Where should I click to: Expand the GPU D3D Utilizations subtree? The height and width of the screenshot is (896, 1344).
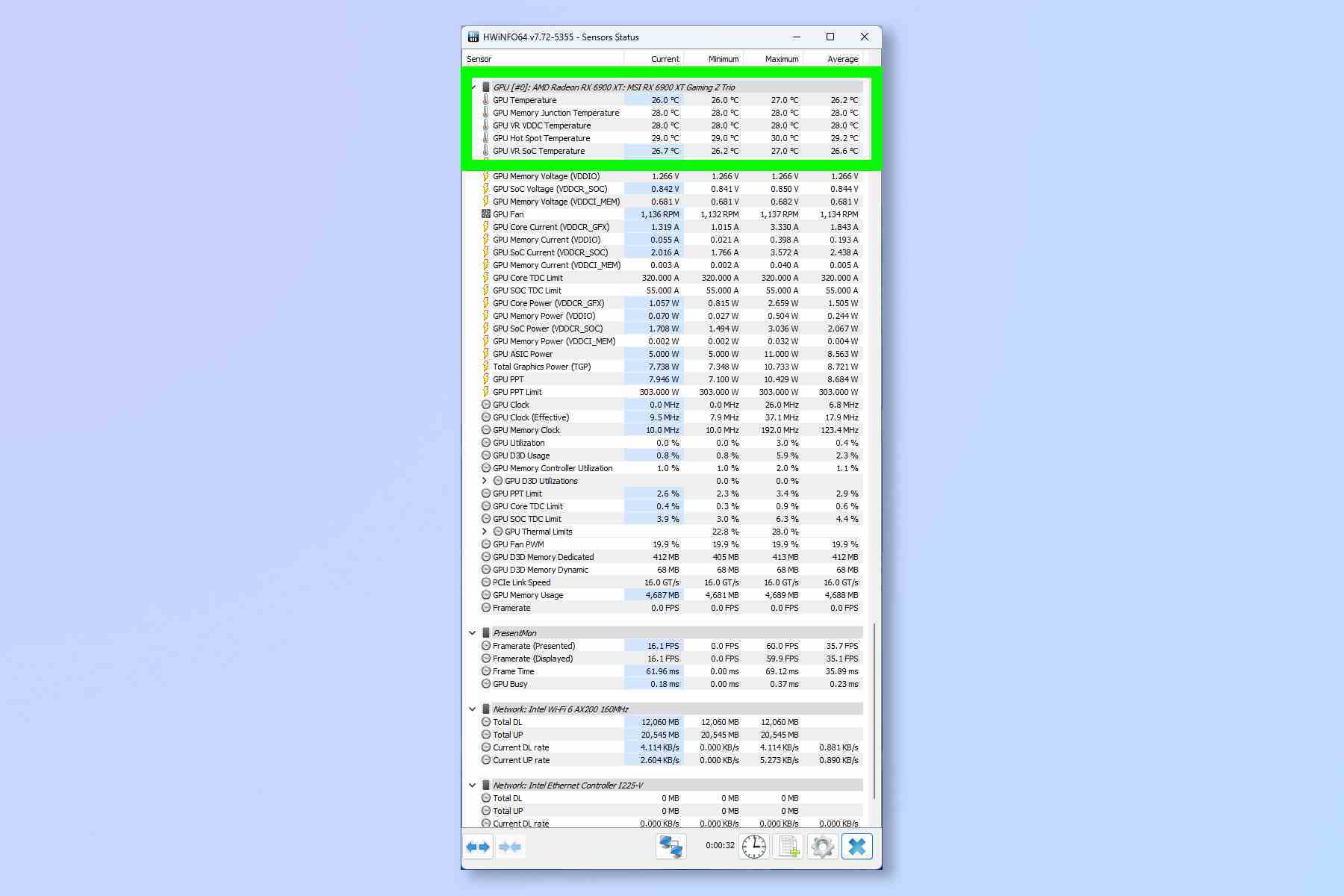pyautogui.click(x=485, y=481)
